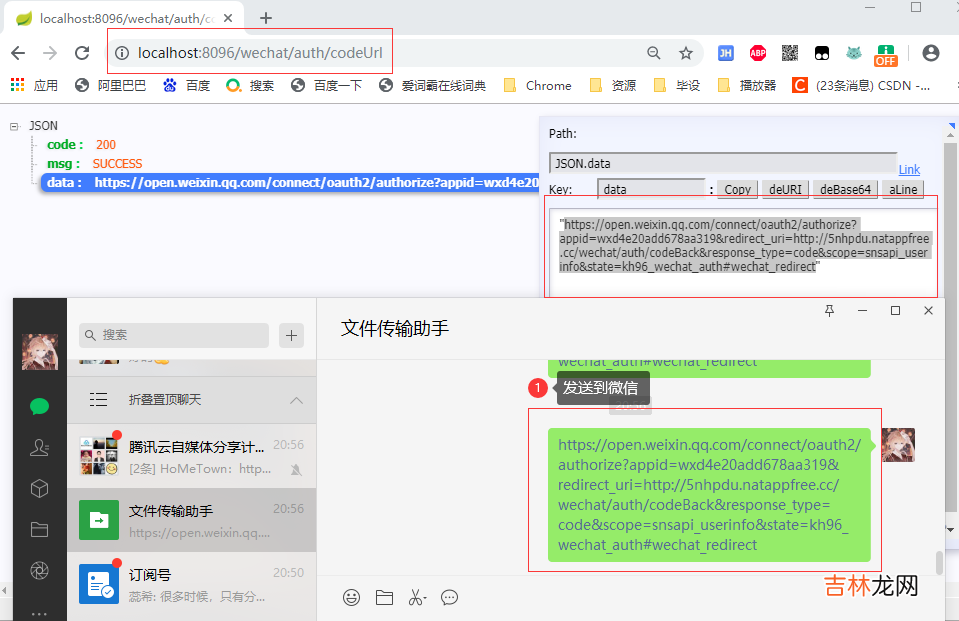Pin the WeChat window on top
The height and width of the screenshot is (621, 959).
point(829,311)
